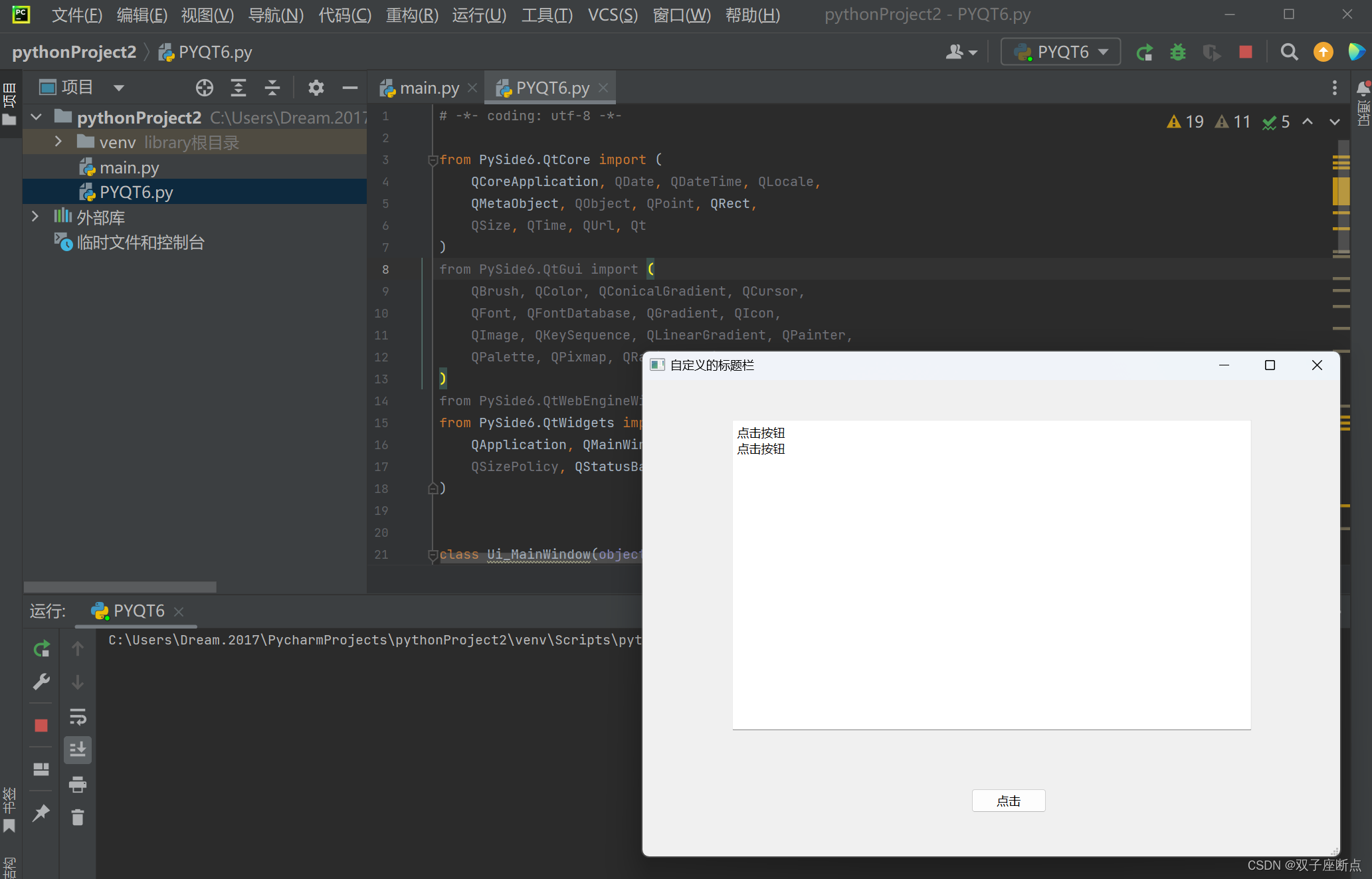Clear console with the trash icon
This screenshot has width=1372, height=879.
pyautogui.click(x=78, y=817)
